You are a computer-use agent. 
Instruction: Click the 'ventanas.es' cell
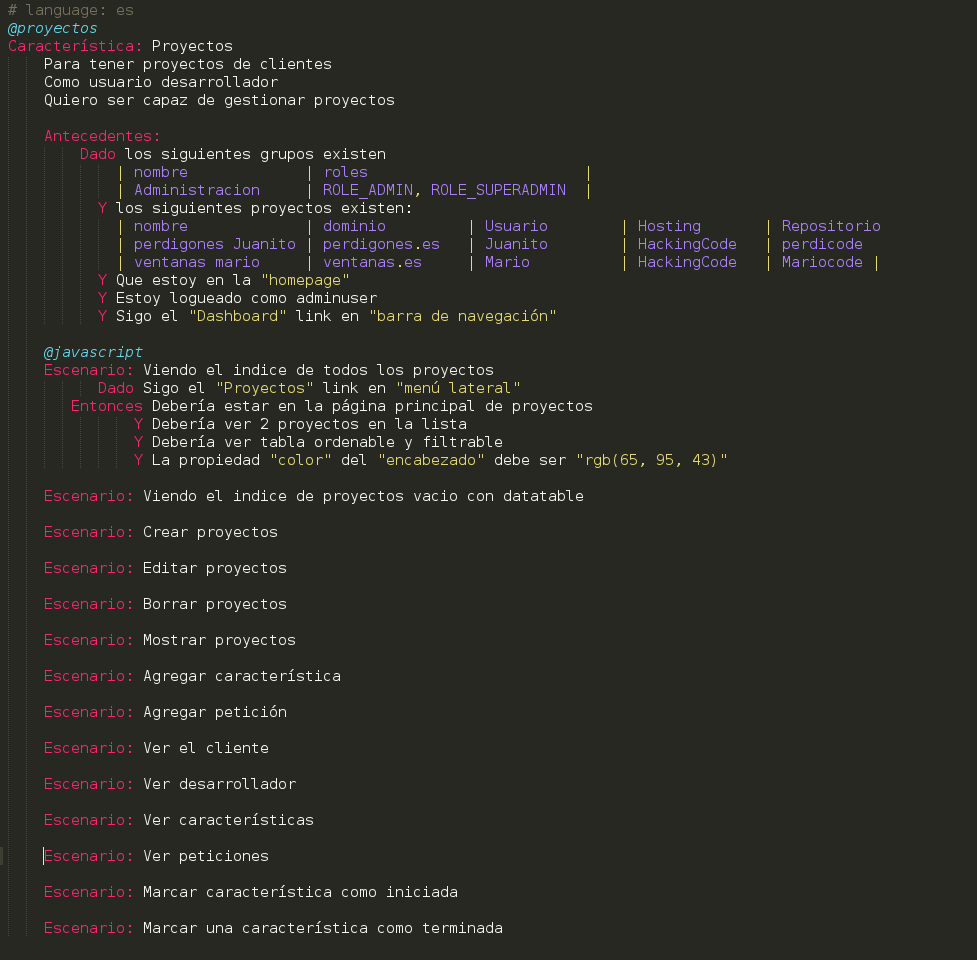pos(373,263)
